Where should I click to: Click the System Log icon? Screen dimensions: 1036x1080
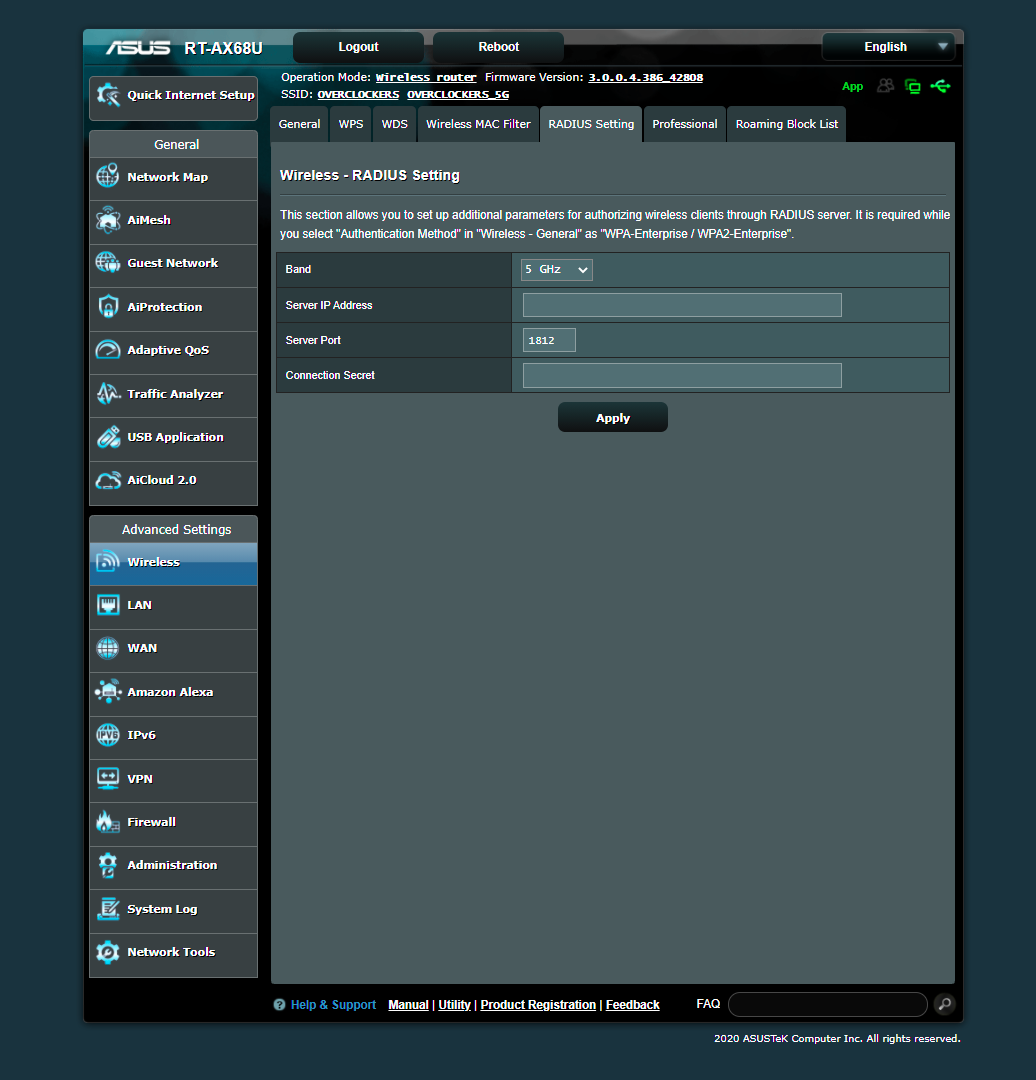107,908
